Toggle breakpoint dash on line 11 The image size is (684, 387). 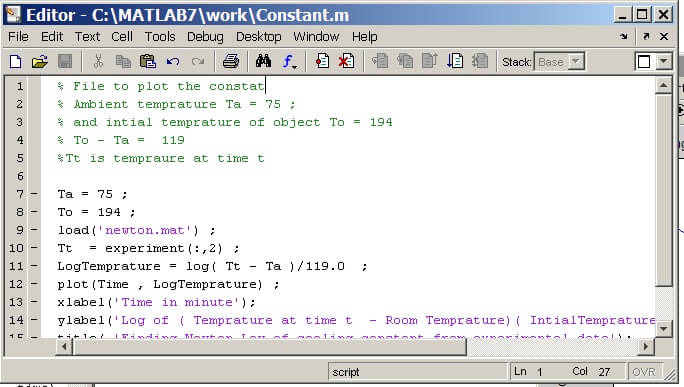click(x=34, y=266)
